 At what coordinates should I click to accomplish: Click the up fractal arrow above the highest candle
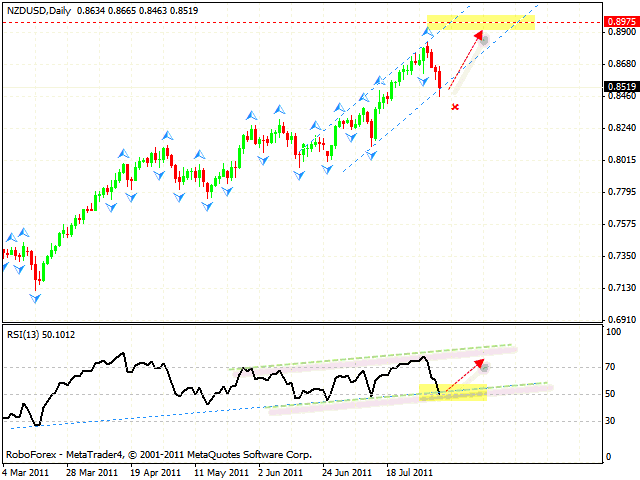tap(427, 34)
